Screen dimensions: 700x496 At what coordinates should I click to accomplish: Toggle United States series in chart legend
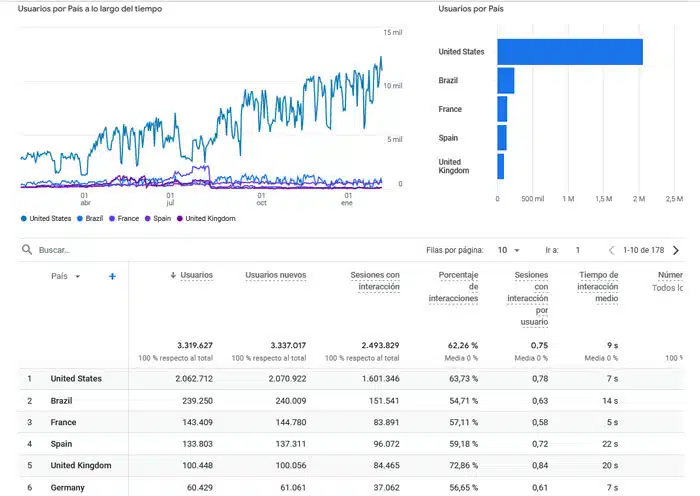pyautogui.click(x=46, y=218)
